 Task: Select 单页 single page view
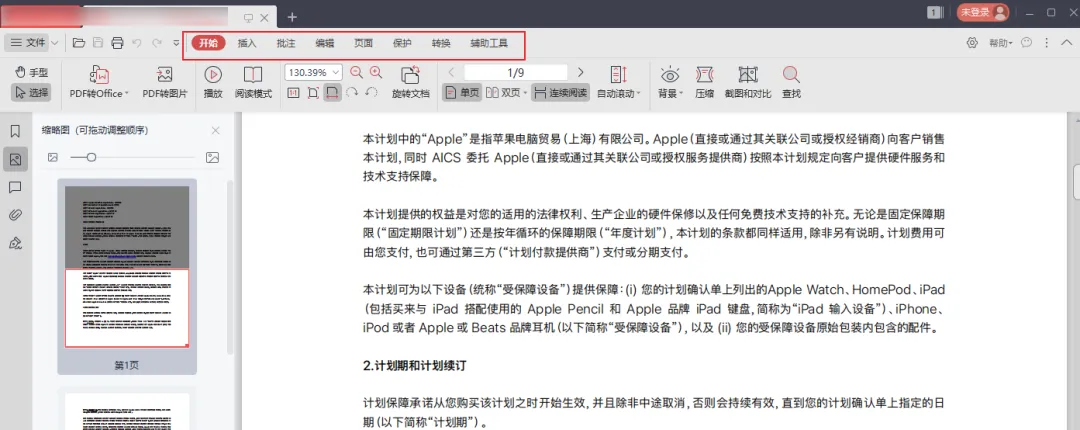(x=461, y=92)
